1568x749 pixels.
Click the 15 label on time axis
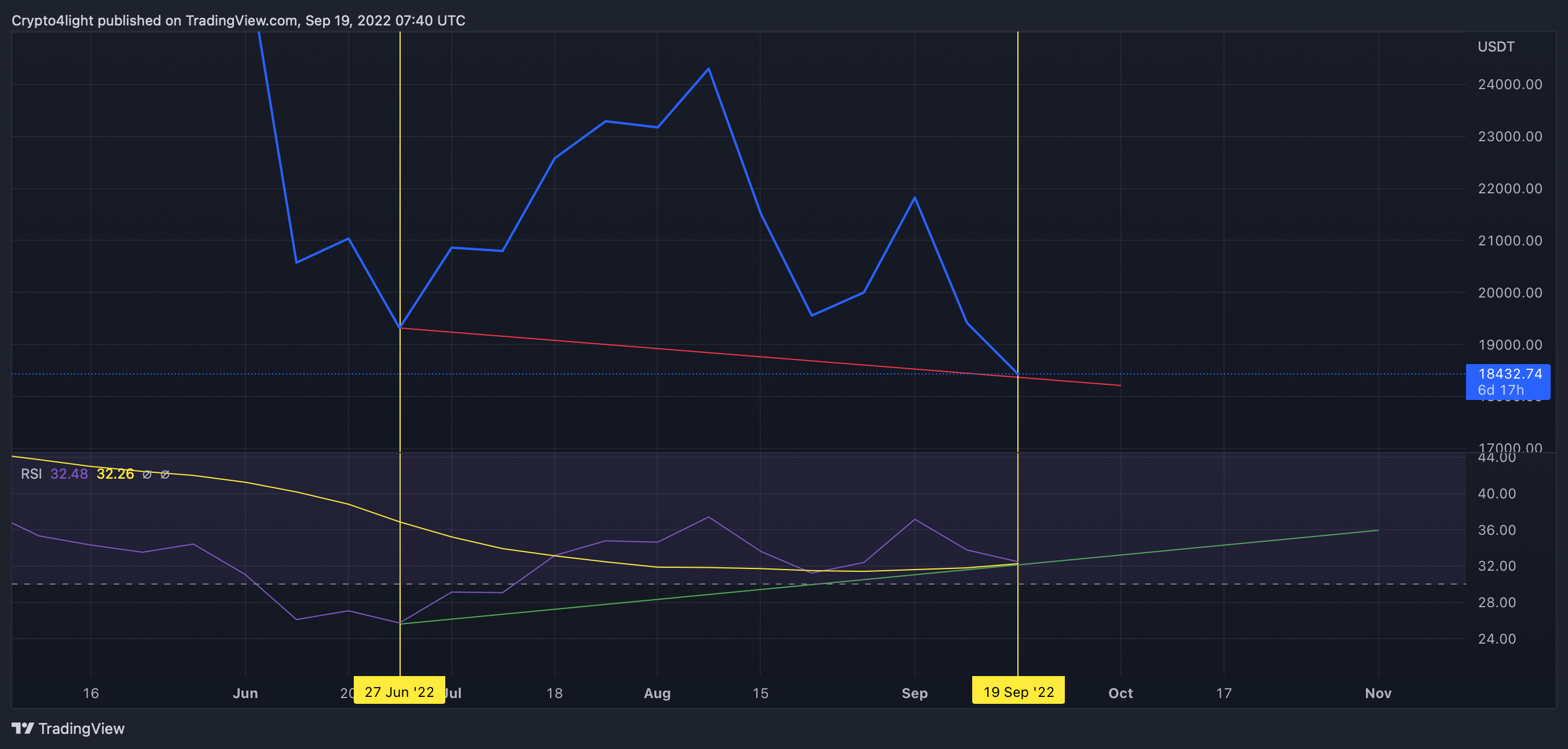pyautogui.click(x=760, y=693)
